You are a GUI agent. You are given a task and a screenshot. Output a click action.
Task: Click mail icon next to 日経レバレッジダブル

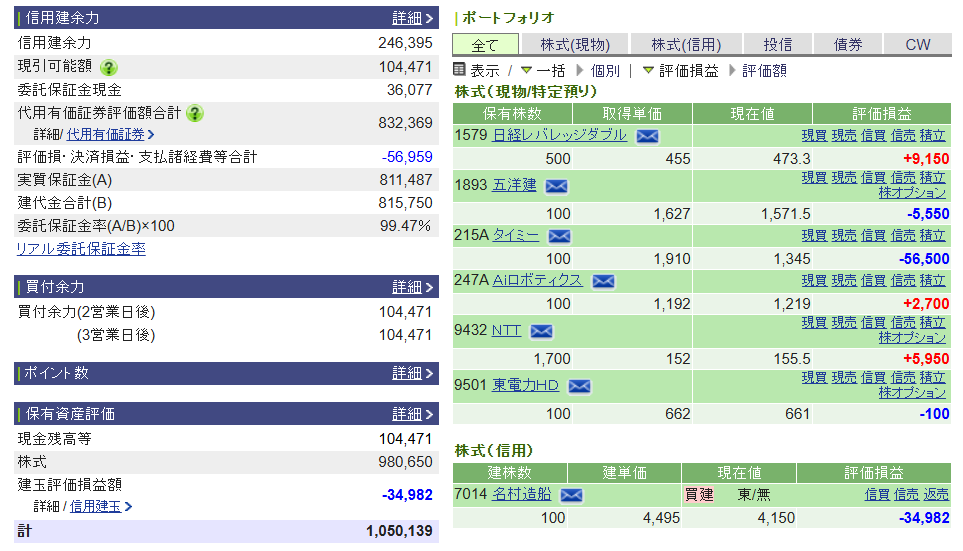[647, 136]
